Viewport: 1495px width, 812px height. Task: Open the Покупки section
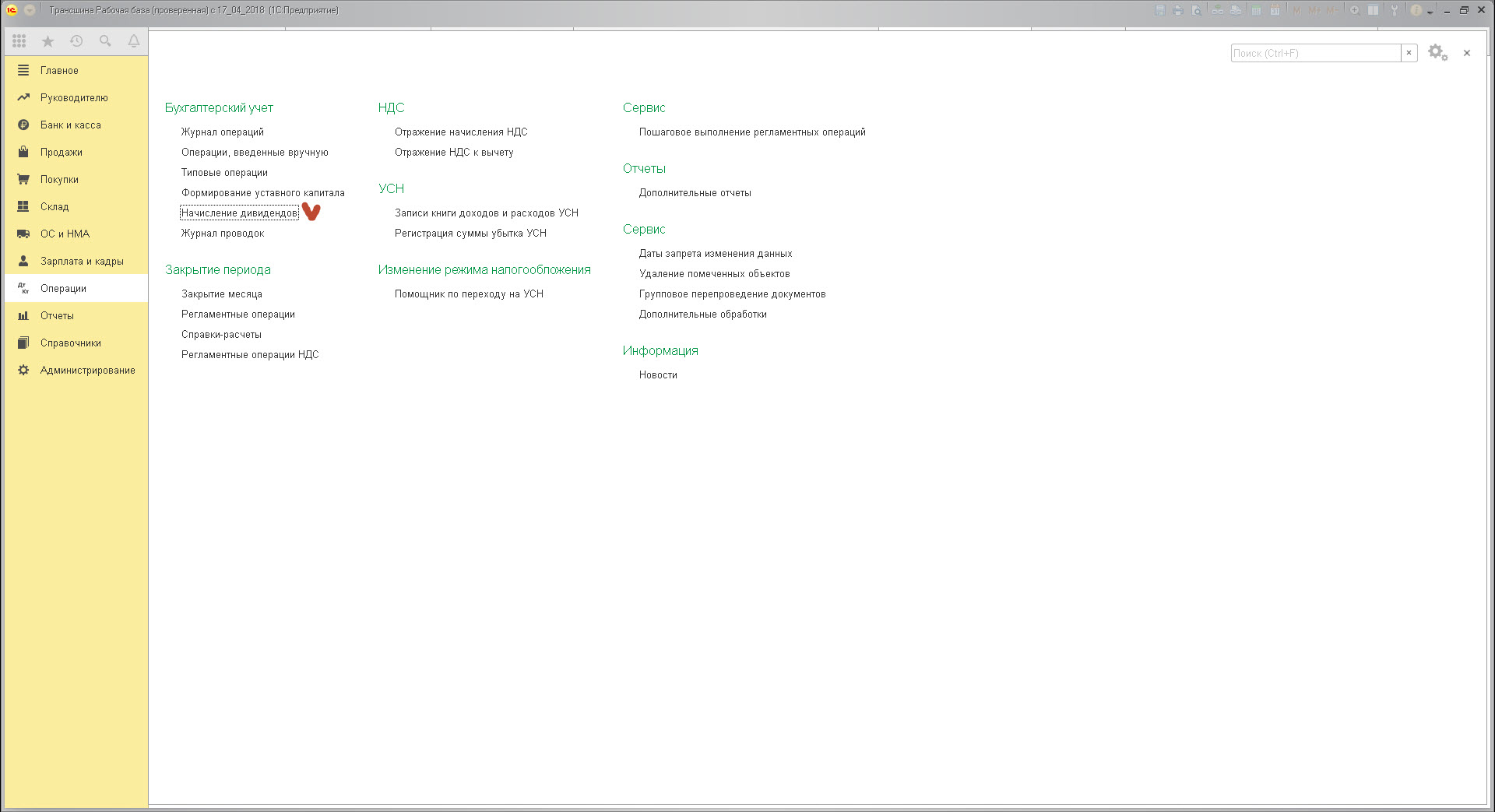[76, 179]
